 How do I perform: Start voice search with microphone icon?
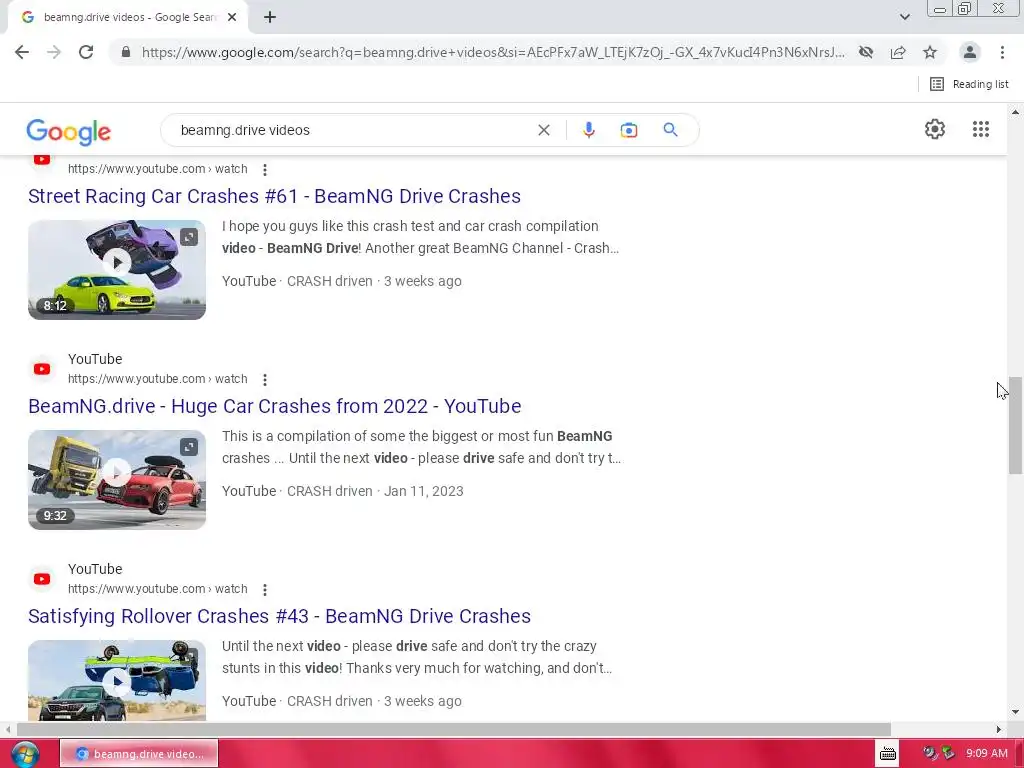[588, 130]
